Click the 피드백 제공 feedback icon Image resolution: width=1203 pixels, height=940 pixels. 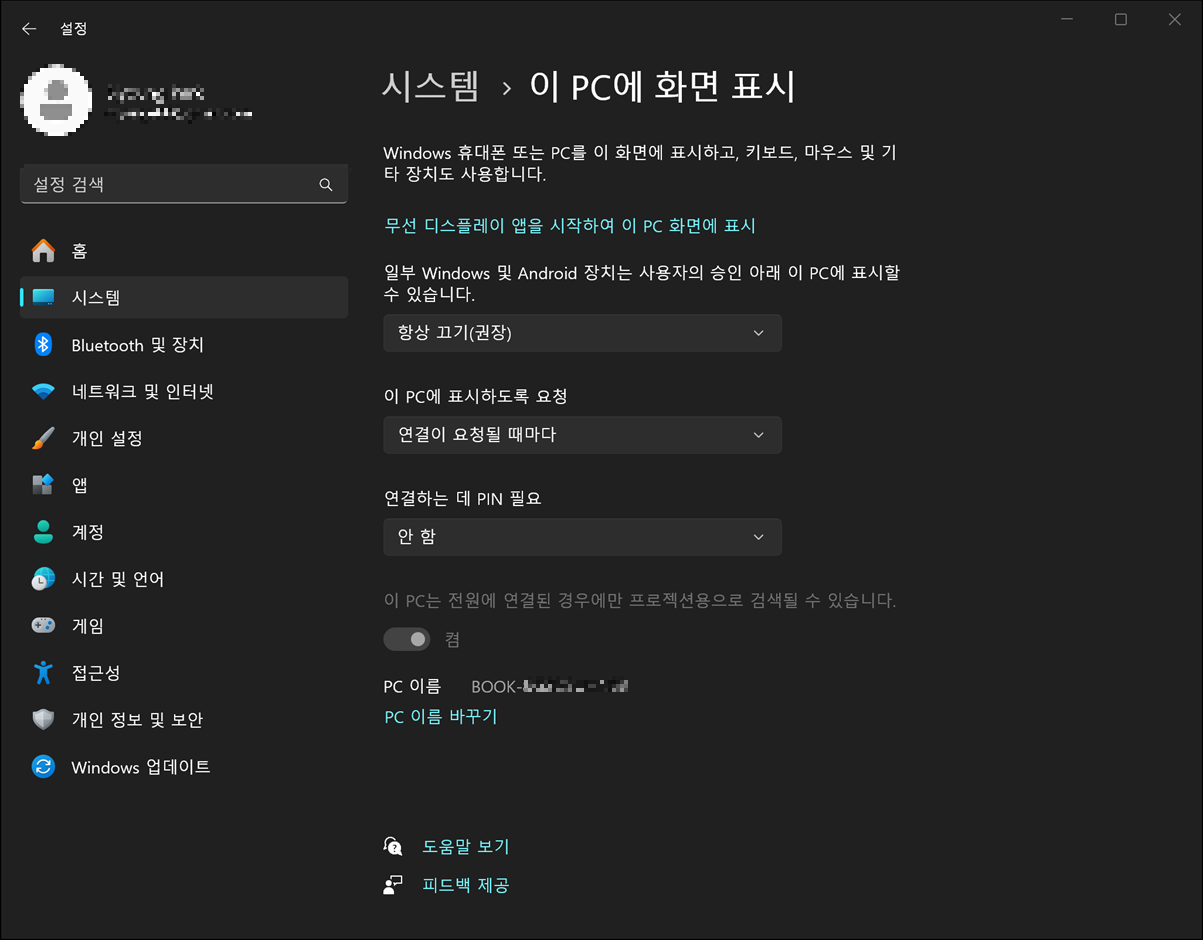coord(393,885)
